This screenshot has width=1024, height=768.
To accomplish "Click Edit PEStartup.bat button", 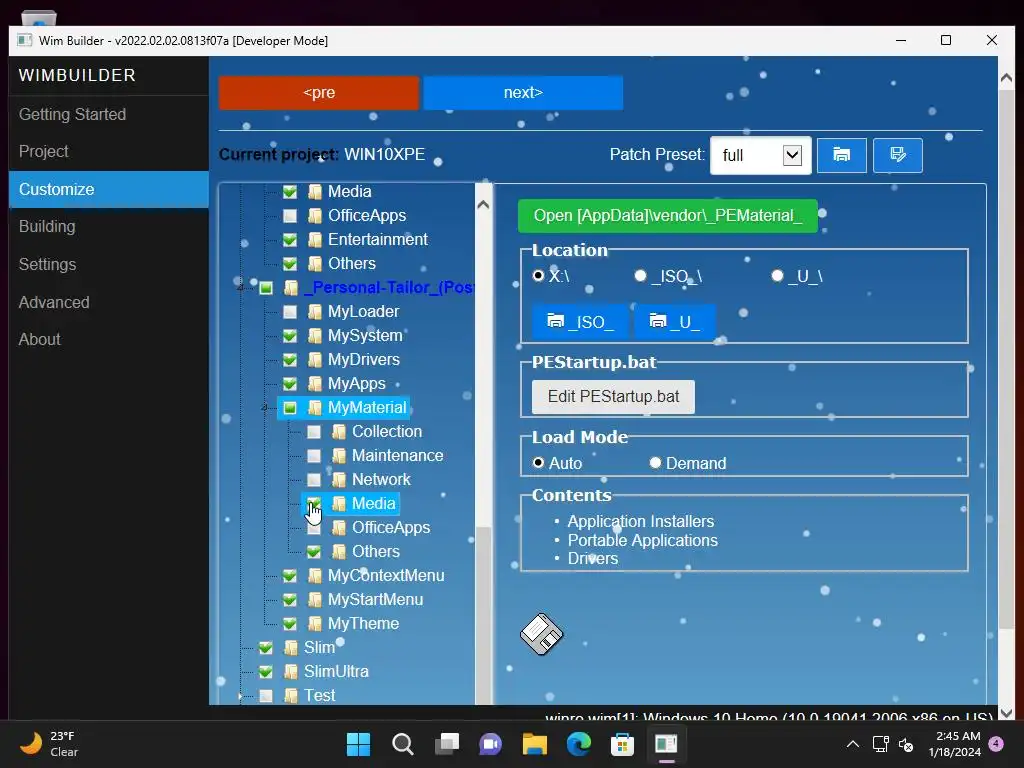I will pyautogui.click(x=613, y=396).
